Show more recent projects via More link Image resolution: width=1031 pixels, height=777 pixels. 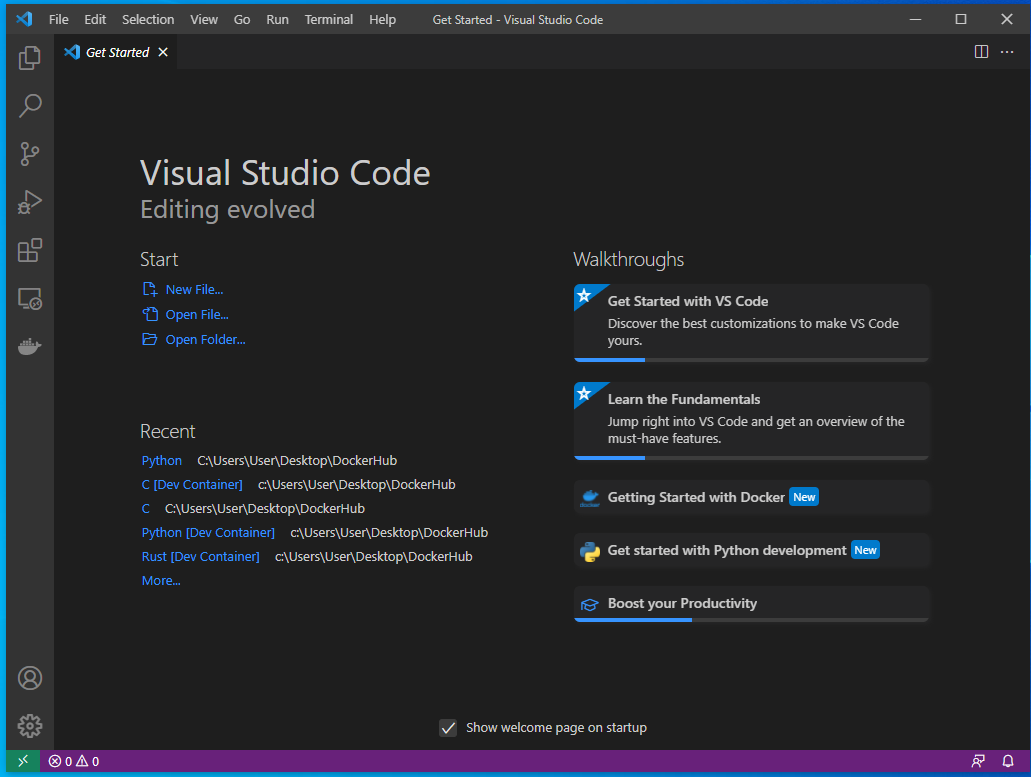pyautogui.click(x=160, y=580)
